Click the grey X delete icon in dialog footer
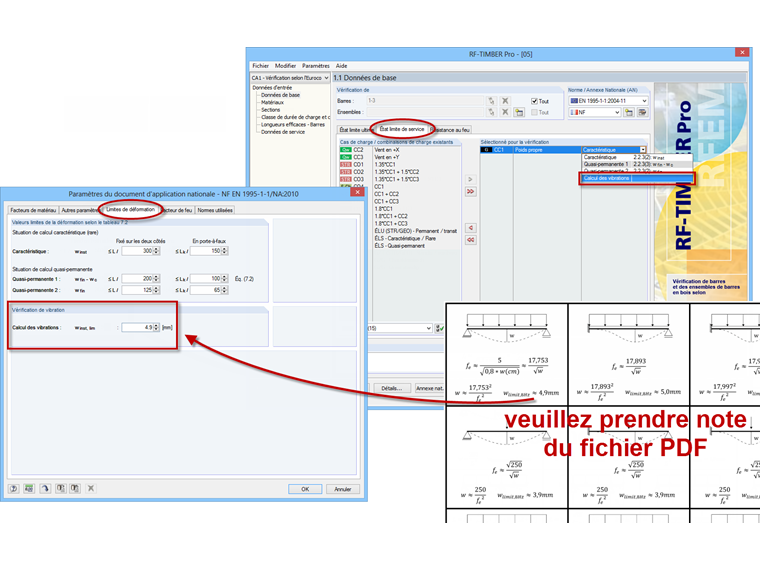This screenshot has width=760, height=570. click(x=91, y=489)
